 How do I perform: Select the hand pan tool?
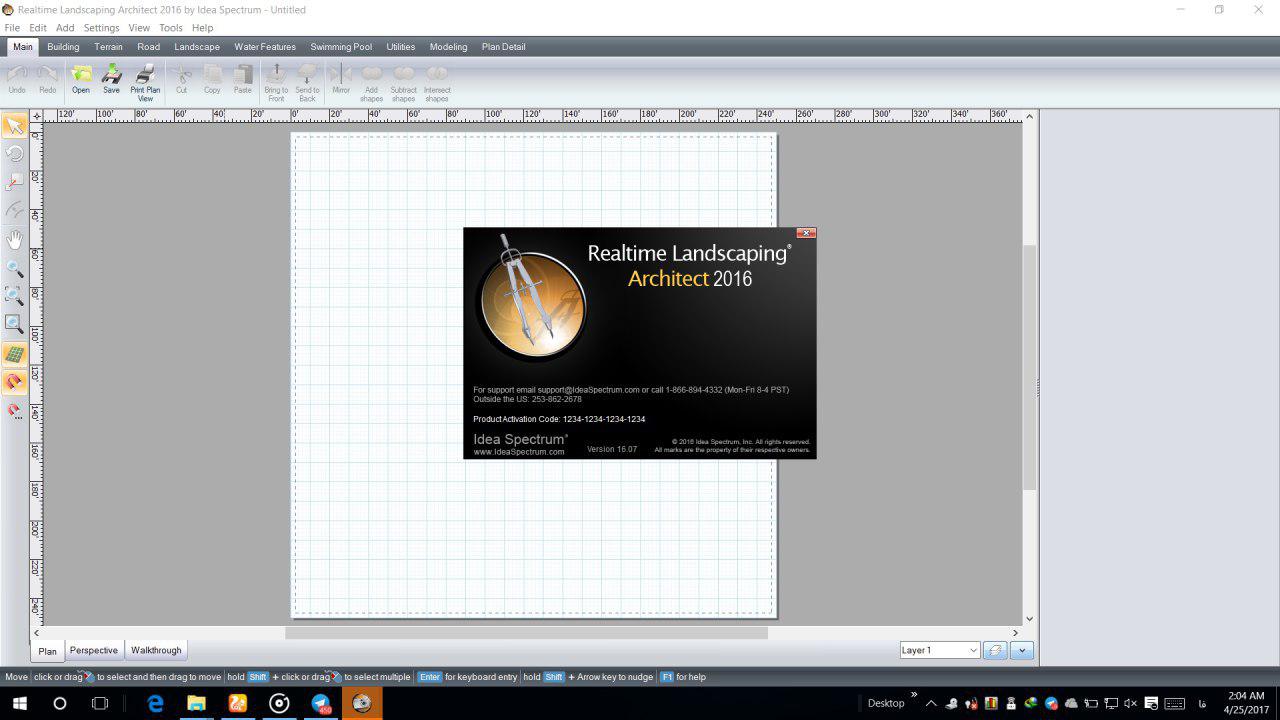[14, 240]
